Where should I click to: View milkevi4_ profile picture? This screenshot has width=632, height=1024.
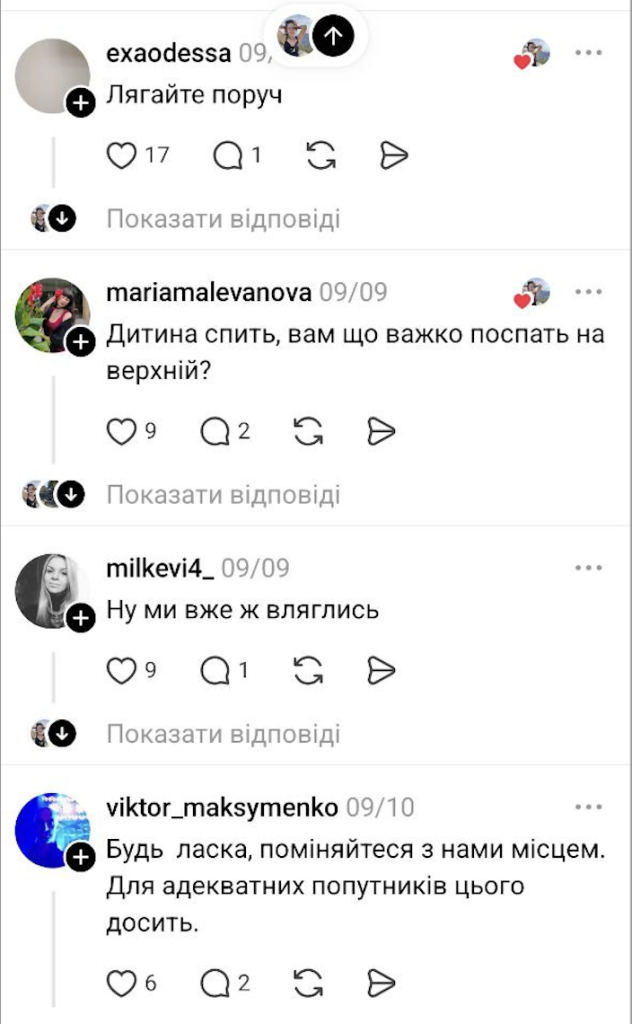point(52,591)
